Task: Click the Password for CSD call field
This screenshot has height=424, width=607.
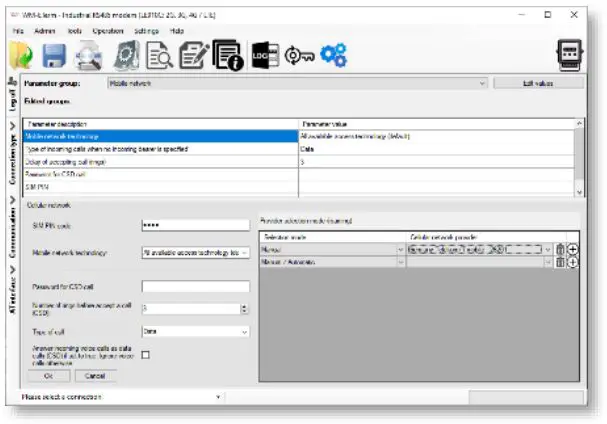Action: coord(195,287)
